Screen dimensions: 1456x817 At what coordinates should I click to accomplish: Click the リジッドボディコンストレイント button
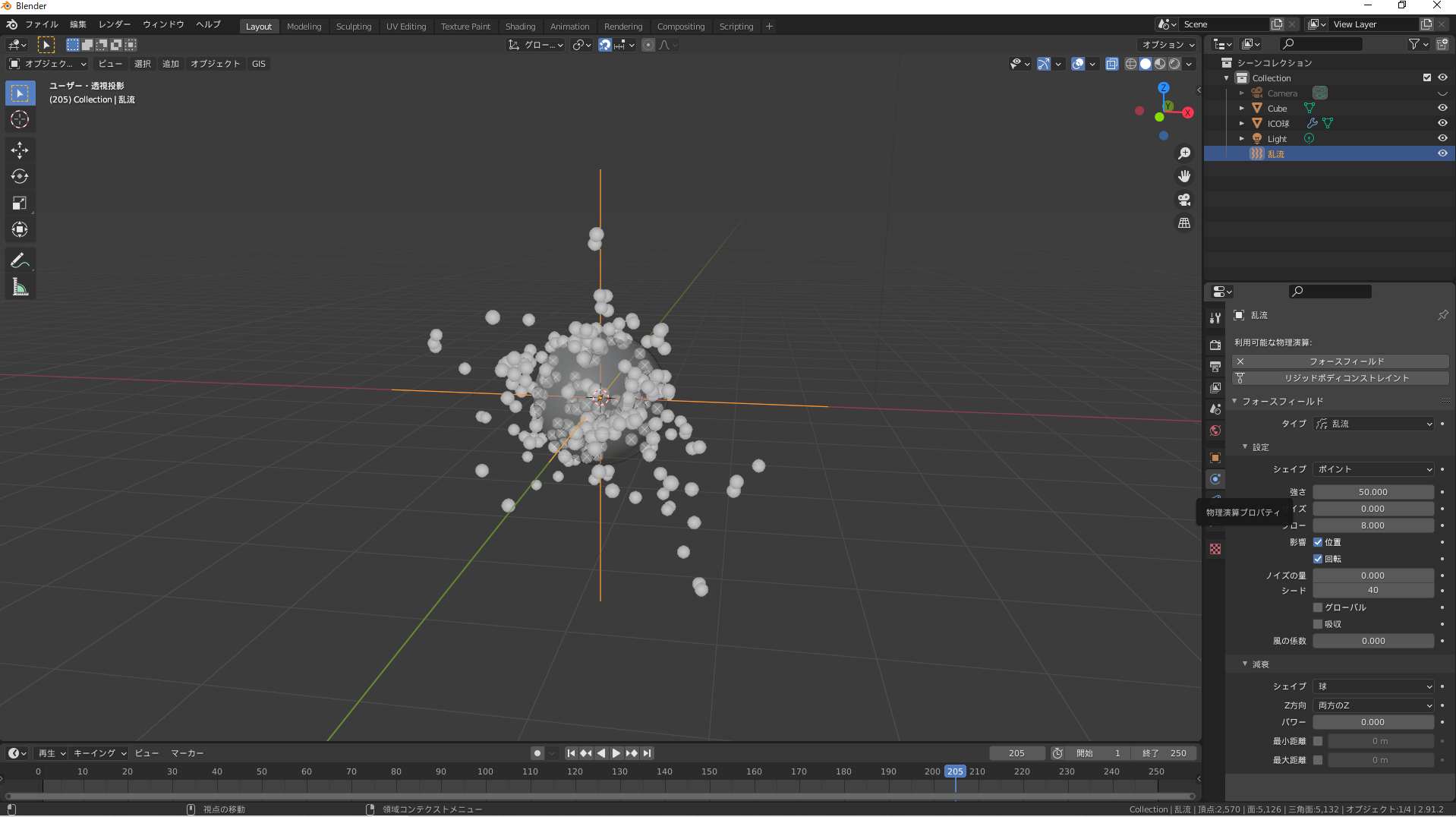[1346, 378]
